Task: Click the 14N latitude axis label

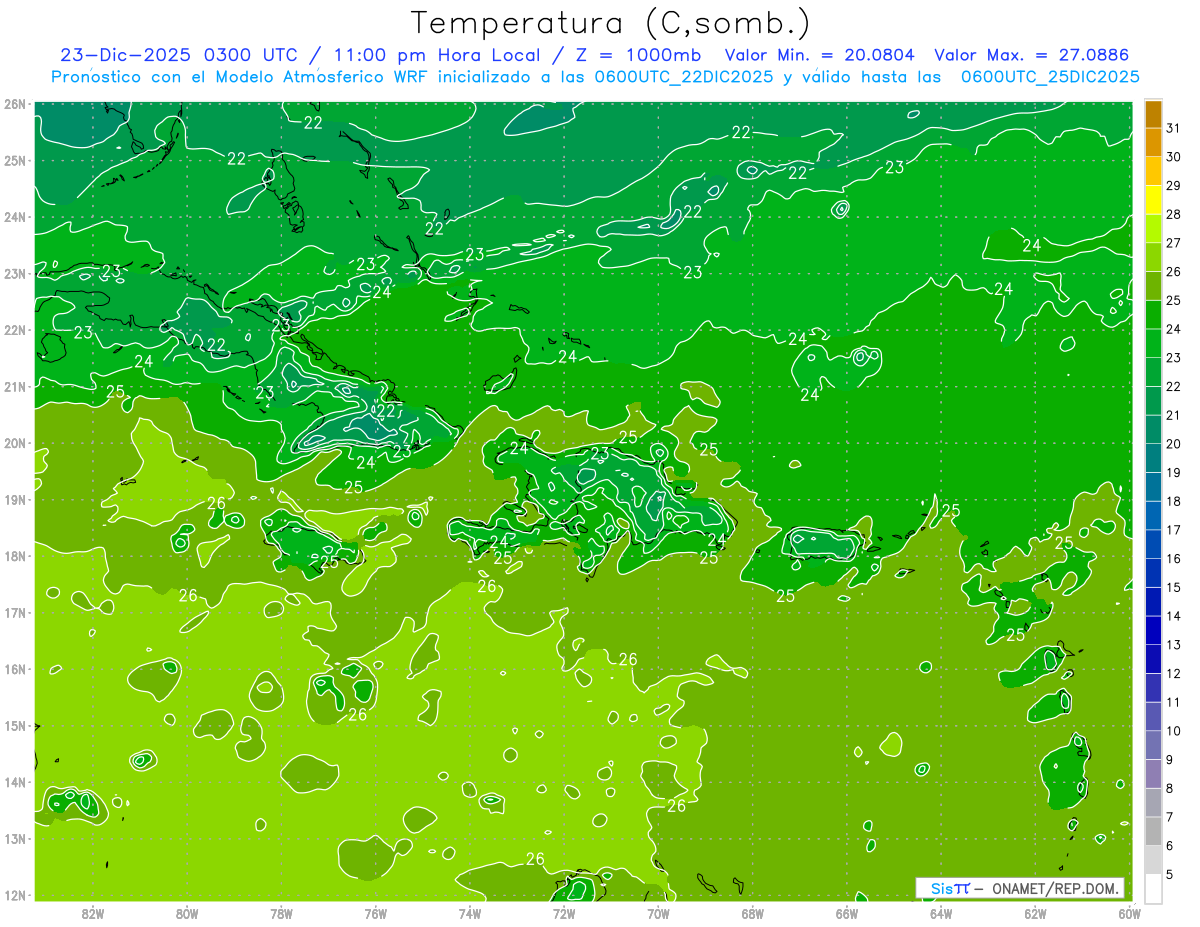Action: 14,782
